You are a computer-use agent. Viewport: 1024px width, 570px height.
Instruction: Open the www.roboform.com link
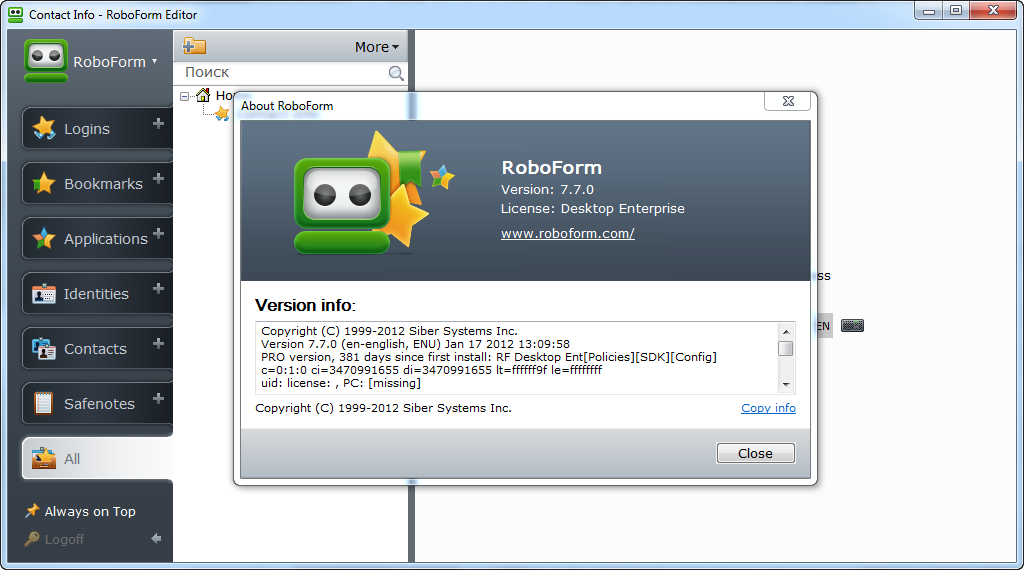coord(568,233)
